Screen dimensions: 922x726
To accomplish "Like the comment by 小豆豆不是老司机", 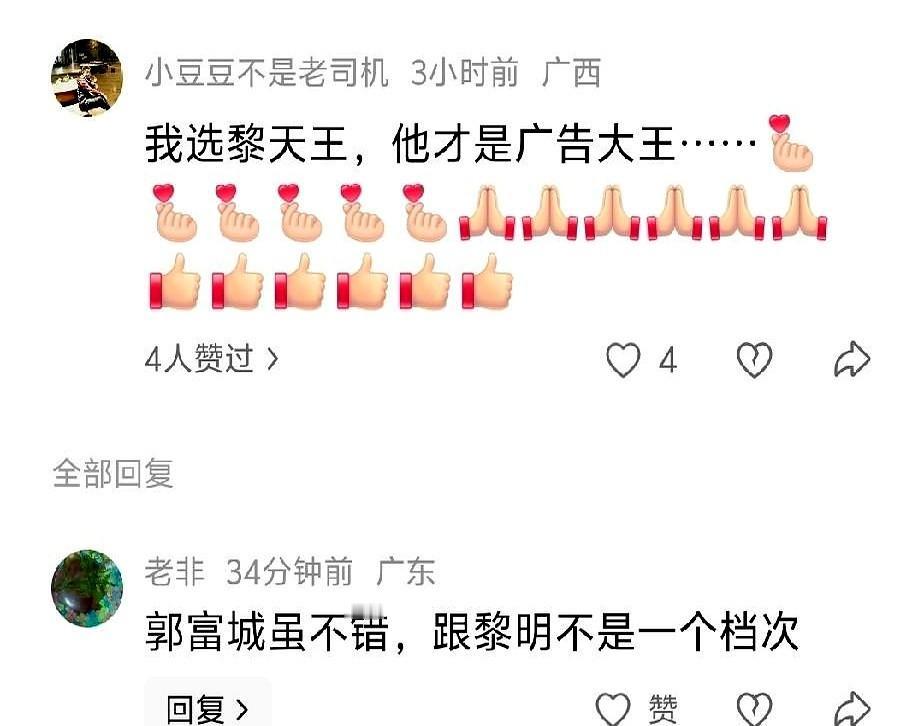I will (x=623, y=359).
